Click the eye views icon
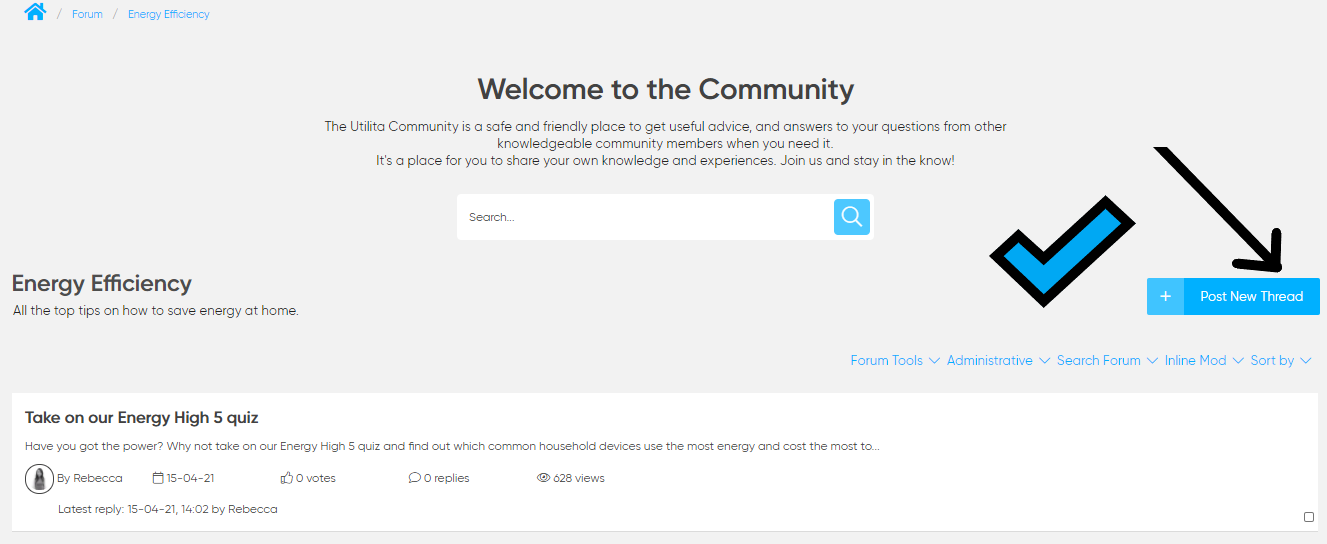The image size is (1327, 544). click(x=544, y=478)
